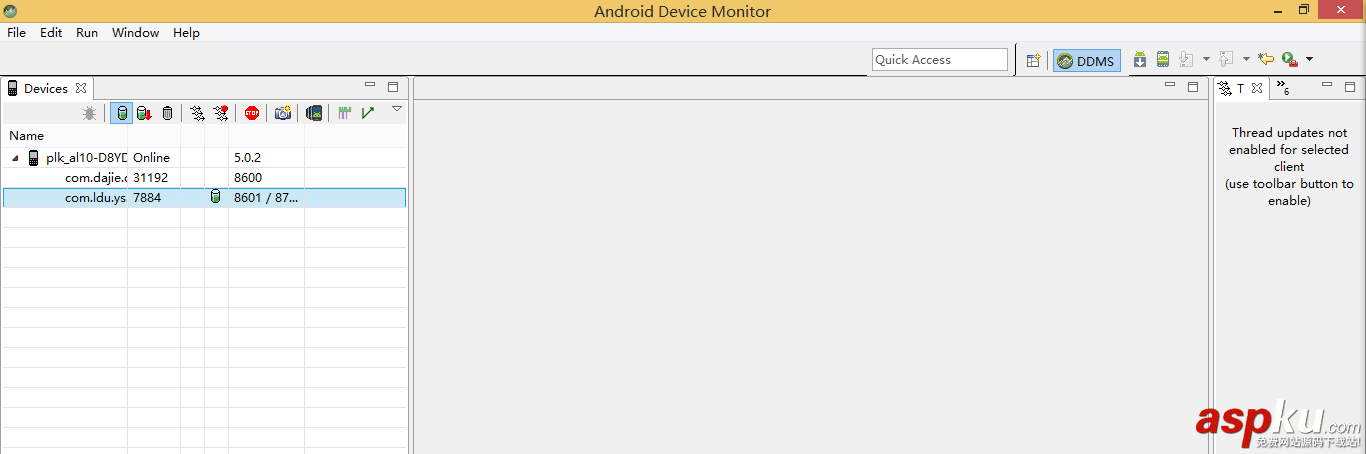Click the Dump HPROF file icon
Viewport: 1366px width, 454px height.
(x=144, y=113)
